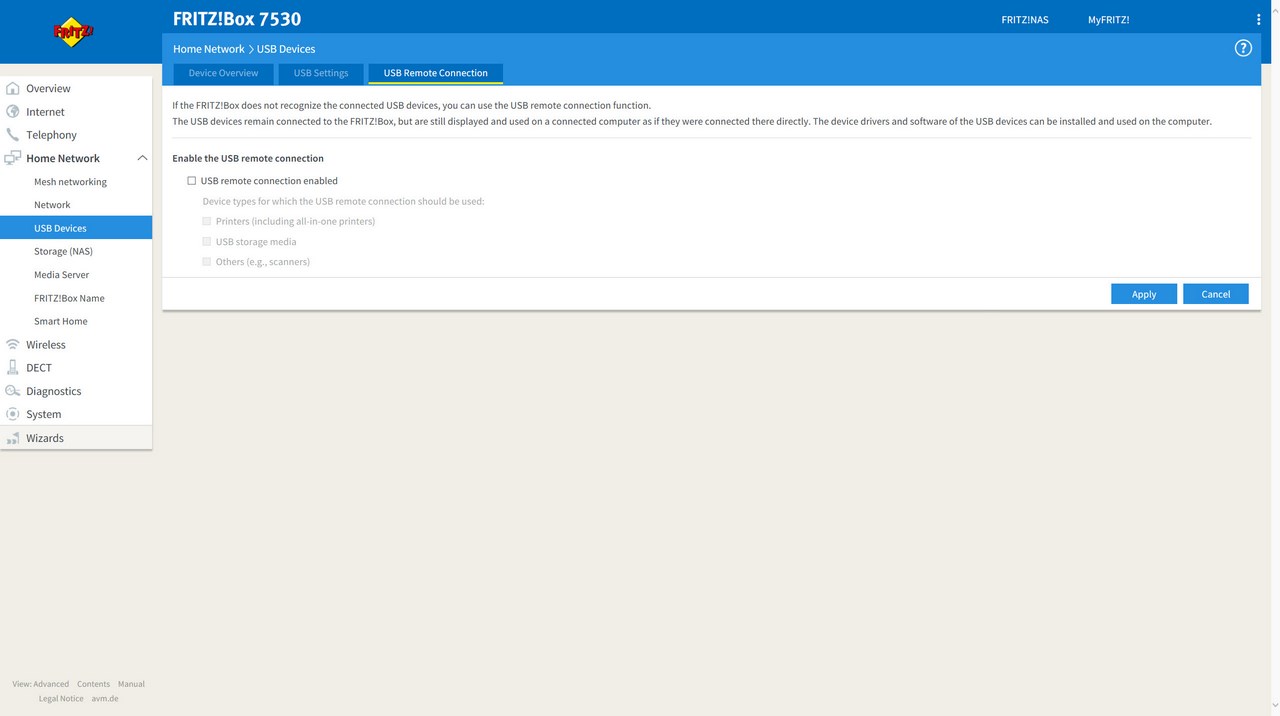Tick the Others (e.g., scanners) checkbox
The image size is (1280, 716).
tap(207, 261)
